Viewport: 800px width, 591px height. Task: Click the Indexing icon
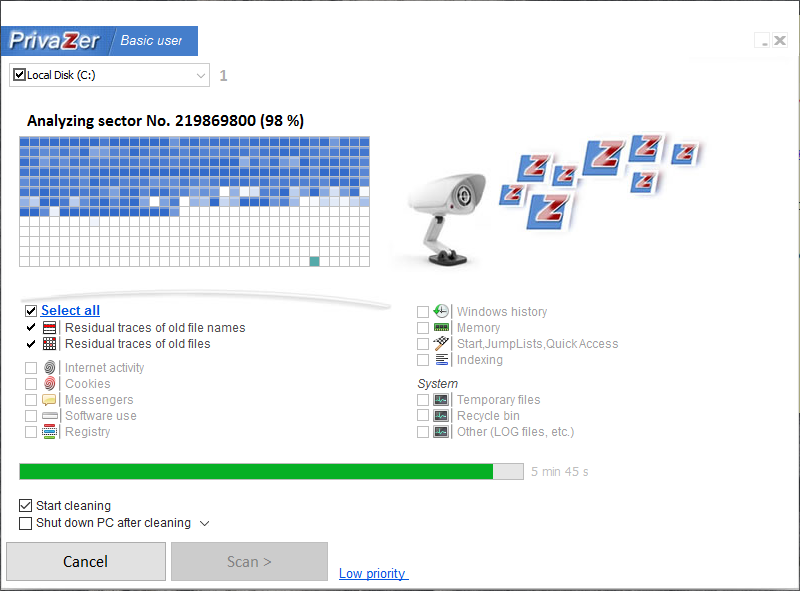pyautogui.click(x=441, y=359)
